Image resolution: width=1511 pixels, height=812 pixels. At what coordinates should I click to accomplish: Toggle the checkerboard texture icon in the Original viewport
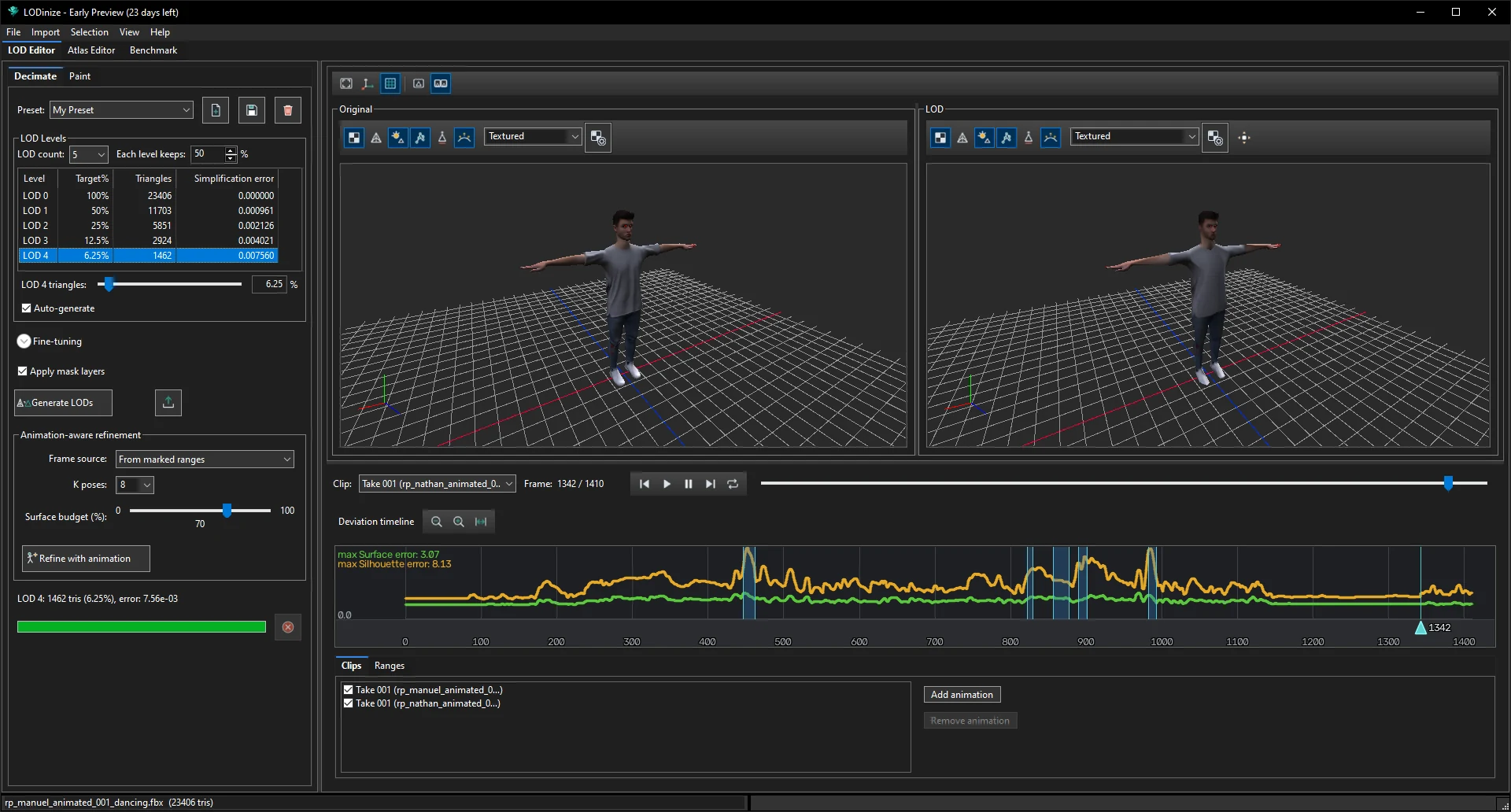point(354,138)
